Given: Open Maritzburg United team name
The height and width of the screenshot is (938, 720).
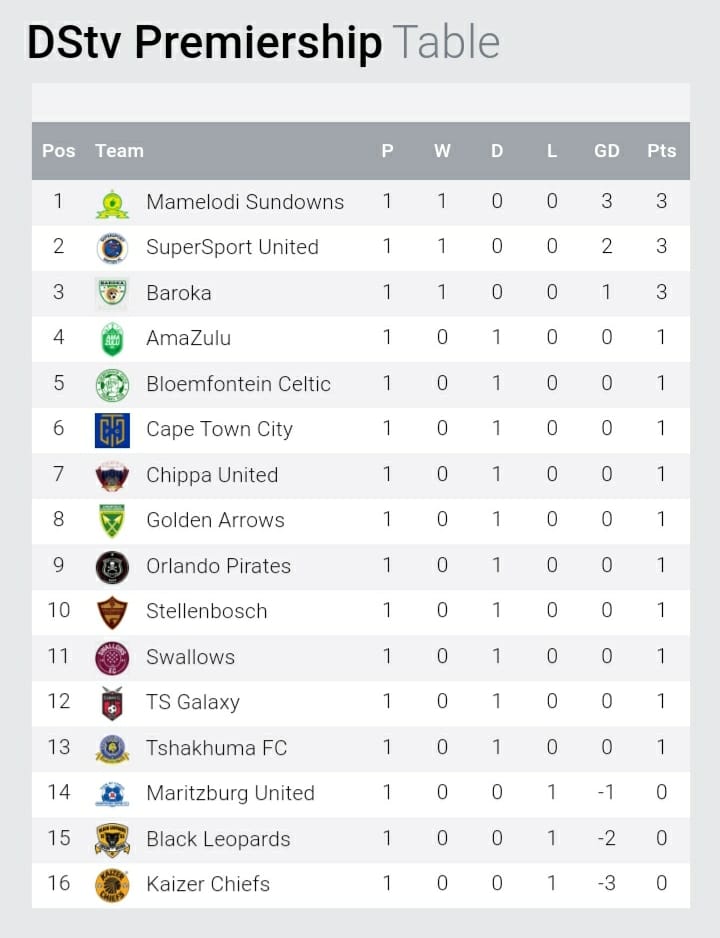Looking at the screenshot, I should coord(230,793).
